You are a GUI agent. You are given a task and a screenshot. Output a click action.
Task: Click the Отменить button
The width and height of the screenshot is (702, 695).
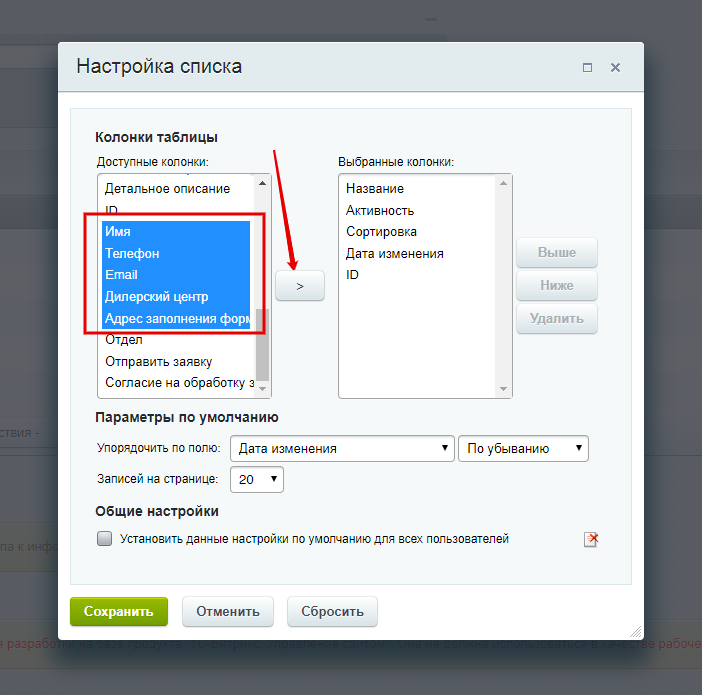point(227,611)
